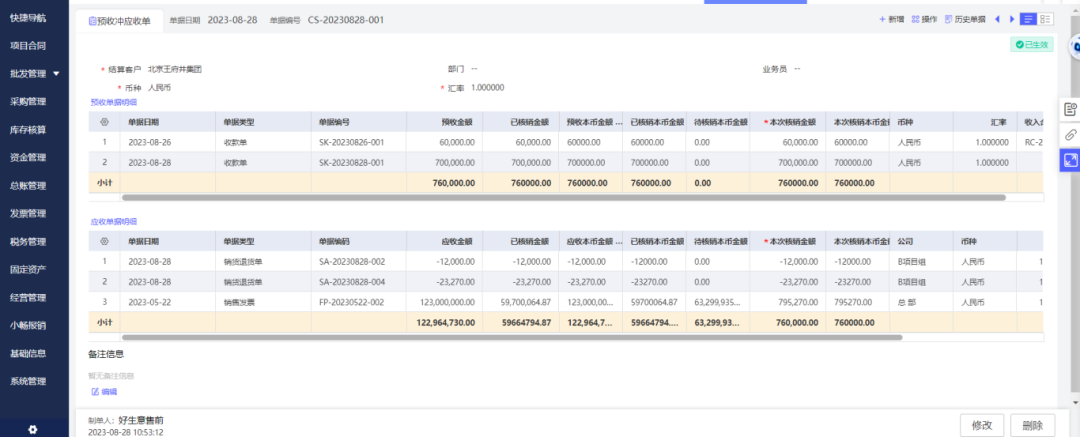Click 预收单据明细 section heading
1080x437 pixels.
coord(114,102)
